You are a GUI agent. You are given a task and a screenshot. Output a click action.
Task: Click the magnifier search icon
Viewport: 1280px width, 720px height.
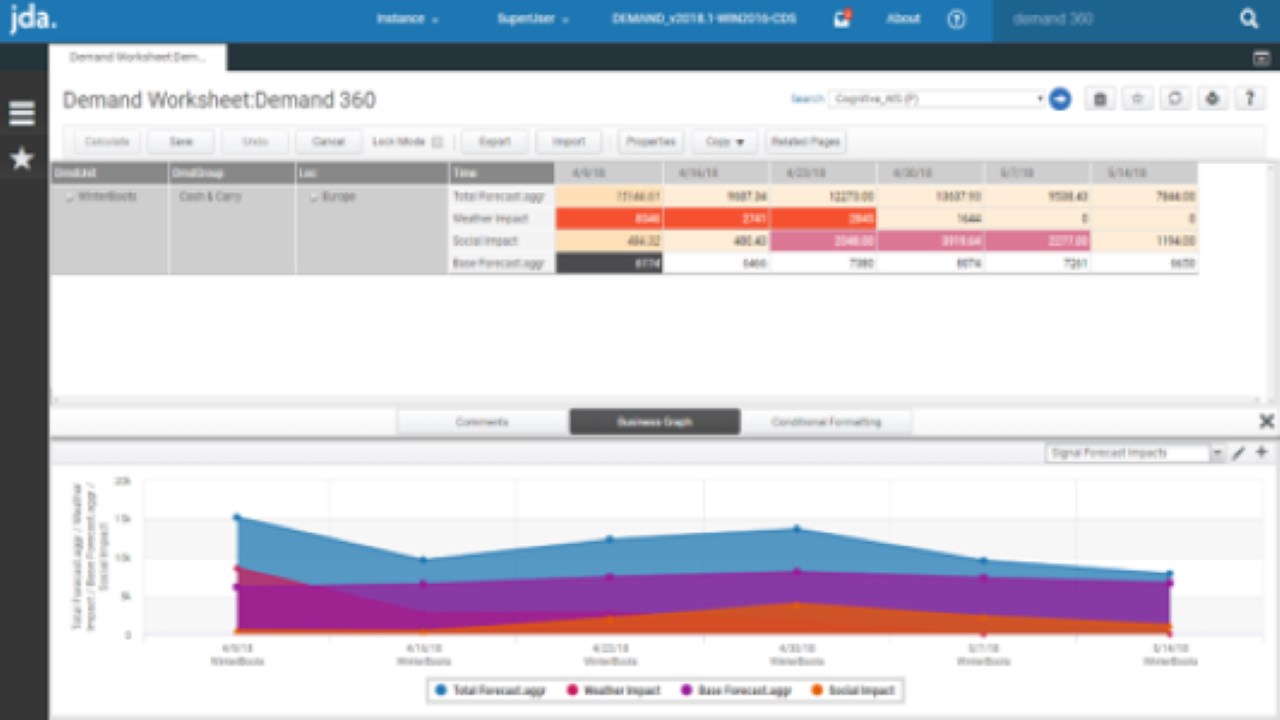coord(1249,18)
